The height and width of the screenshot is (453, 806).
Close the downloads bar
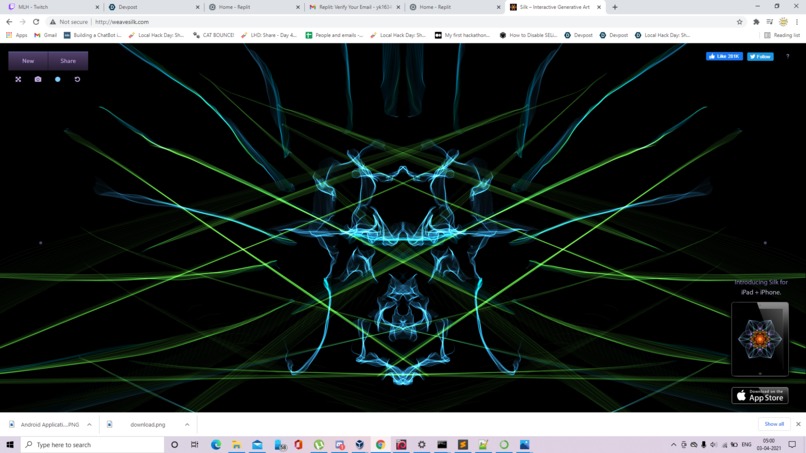click(798, 424)
